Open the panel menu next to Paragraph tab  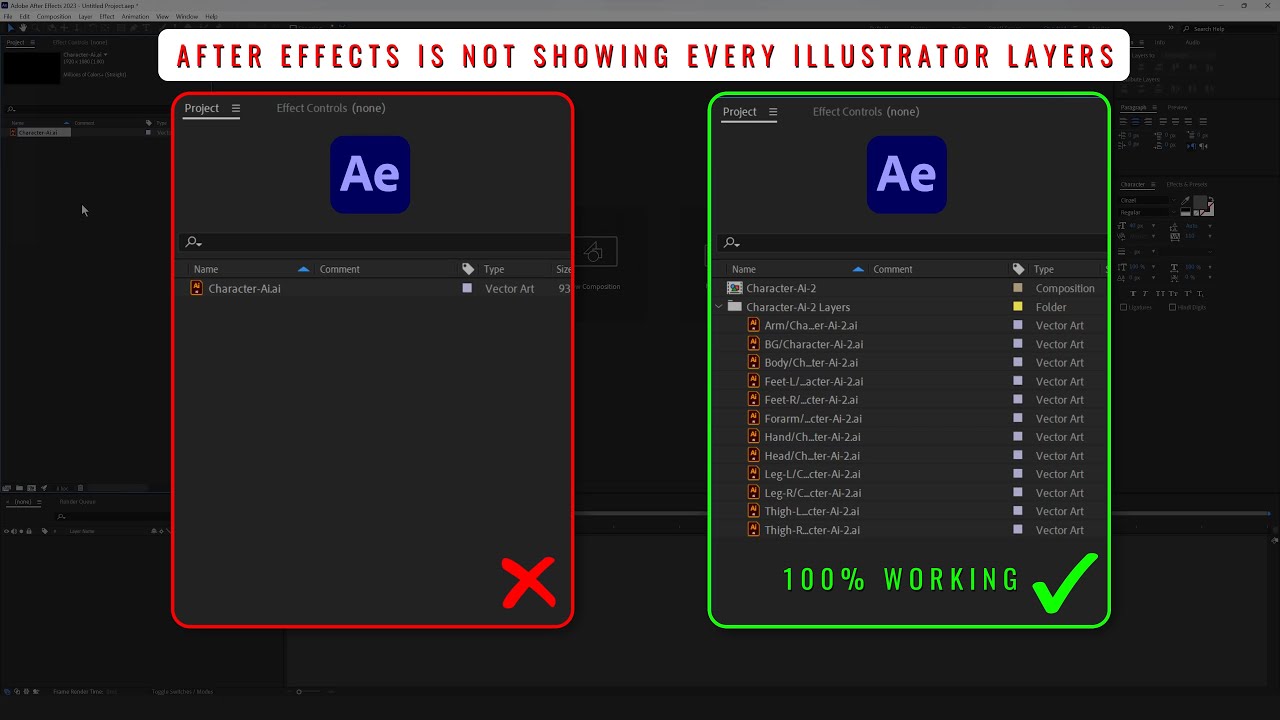[x=1154, y=107]
